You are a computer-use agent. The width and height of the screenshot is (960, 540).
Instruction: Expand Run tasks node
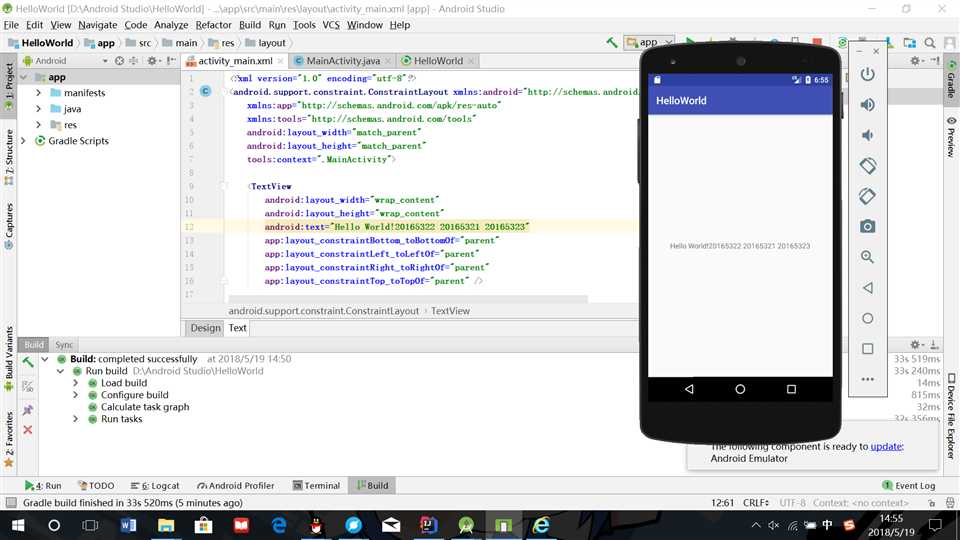pos(75,419)
